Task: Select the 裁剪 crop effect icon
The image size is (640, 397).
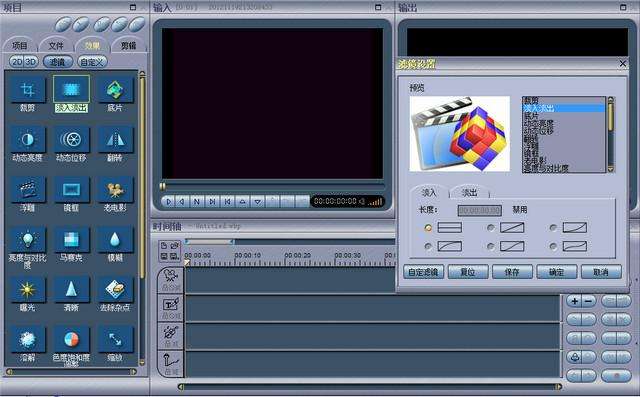Action: (27, 89)
